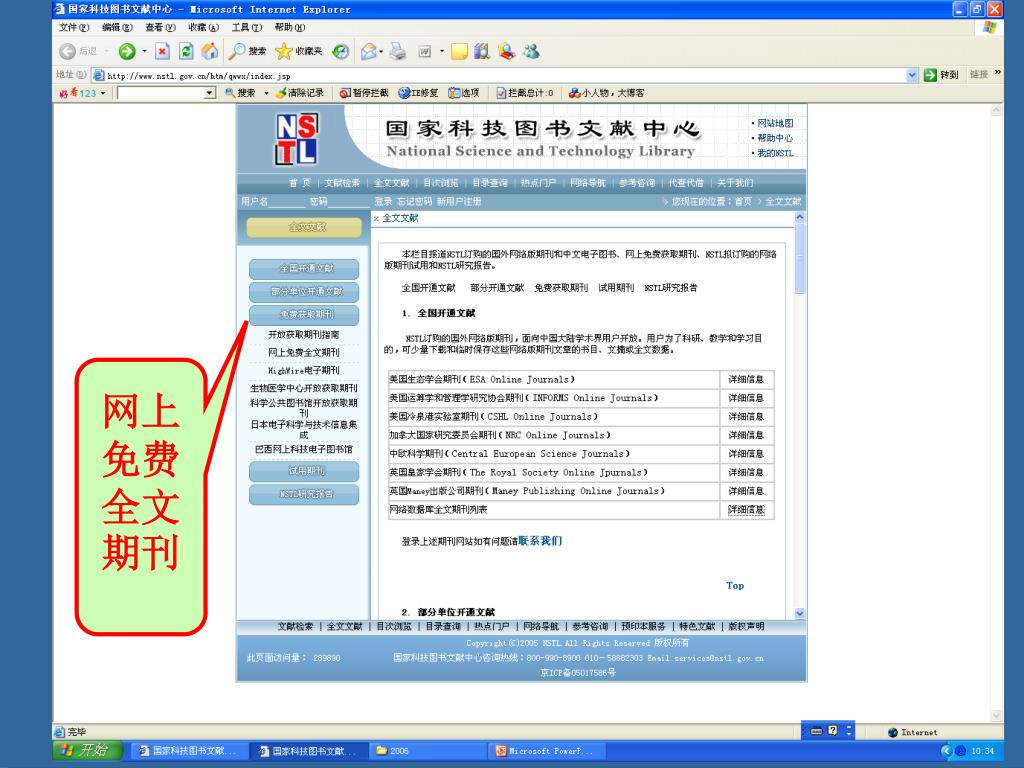Click the 网站地图 link
The width and height of the screenshot is (1024, 768).
775,123
